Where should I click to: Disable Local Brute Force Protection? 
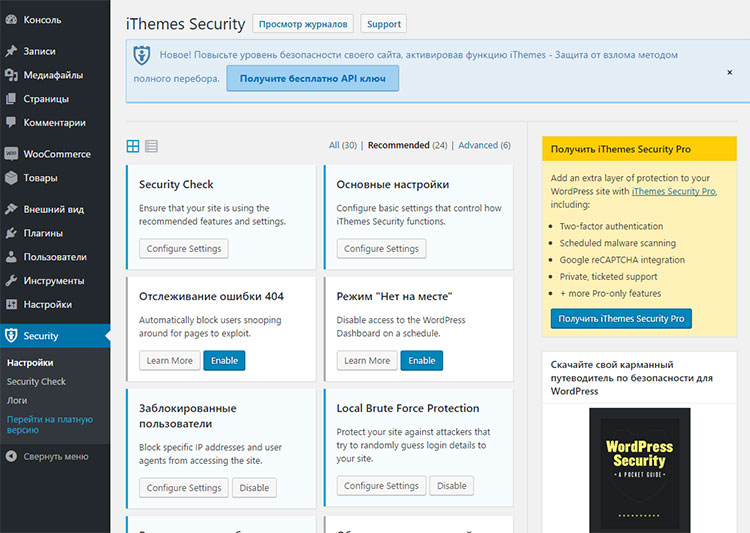tap(452, 486)
